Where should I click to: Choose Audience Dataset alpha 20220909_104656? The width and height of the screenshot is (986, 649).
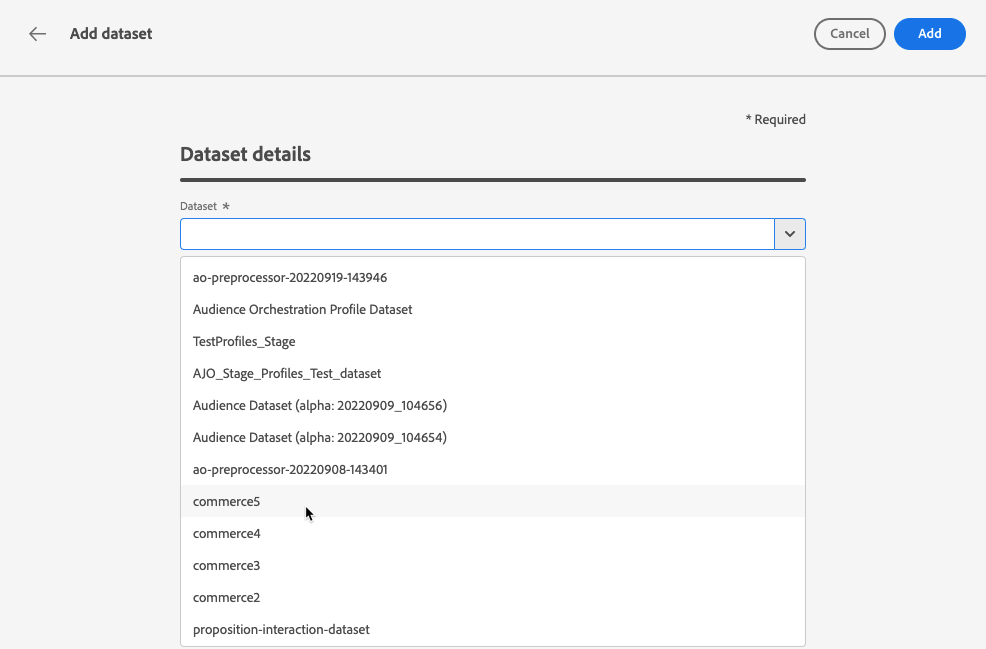[319, 405]
